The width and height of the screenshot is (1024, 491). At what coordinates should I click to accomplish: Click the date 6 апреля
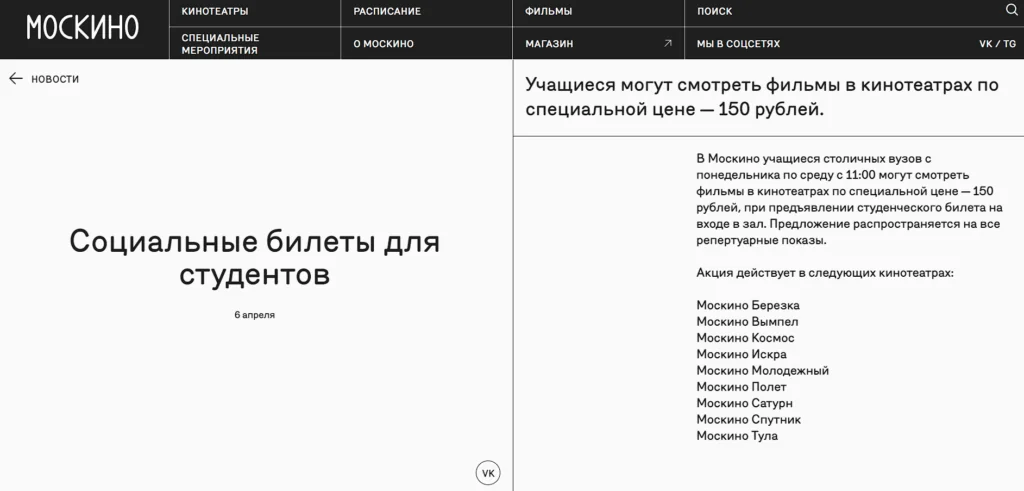pos(255,315)
